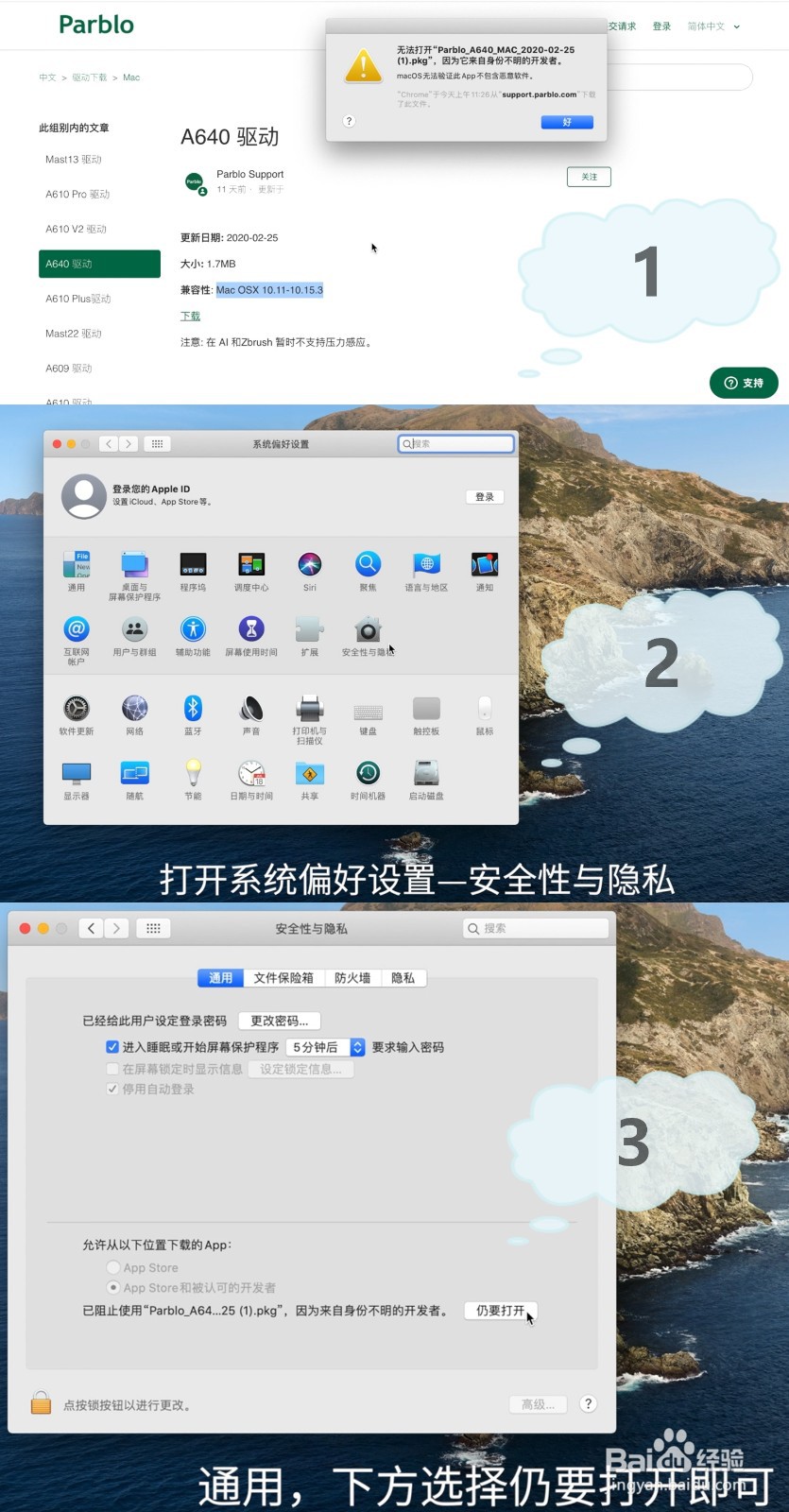Image resolution: width=789 pixels, height=1512 pixels.
Task: Open 启动磁盘 (Startup Disk) icon
Action: [x=426, y=774]
